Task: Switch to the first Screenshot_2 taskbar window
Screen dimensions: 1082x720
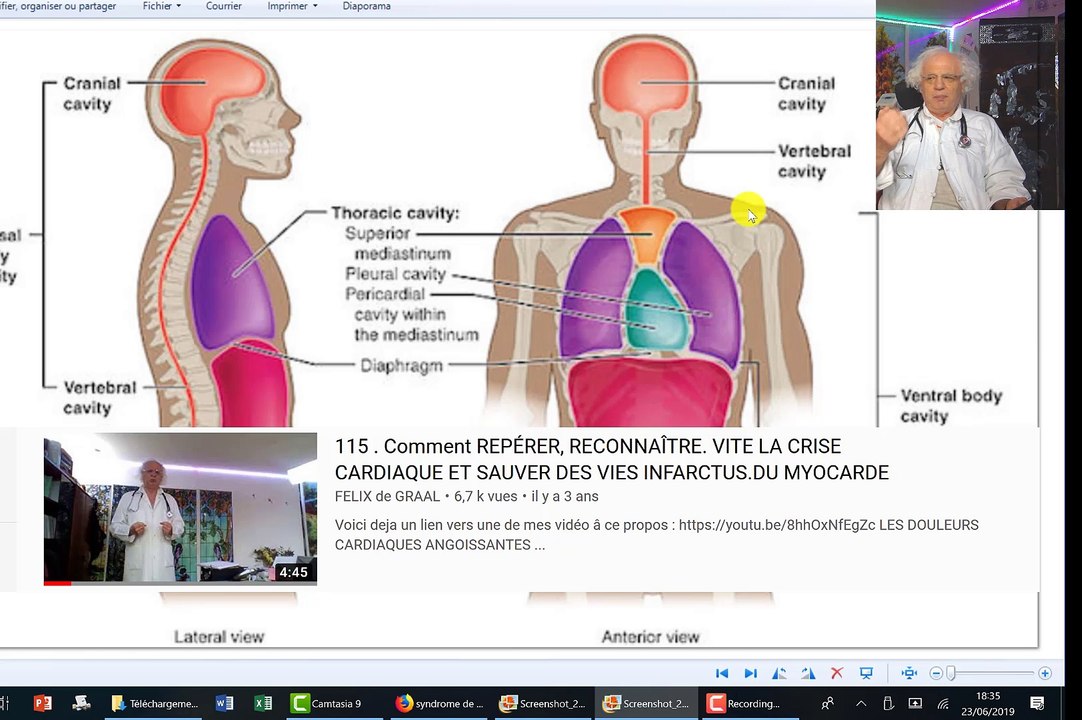Action: (x=543, y=703)
